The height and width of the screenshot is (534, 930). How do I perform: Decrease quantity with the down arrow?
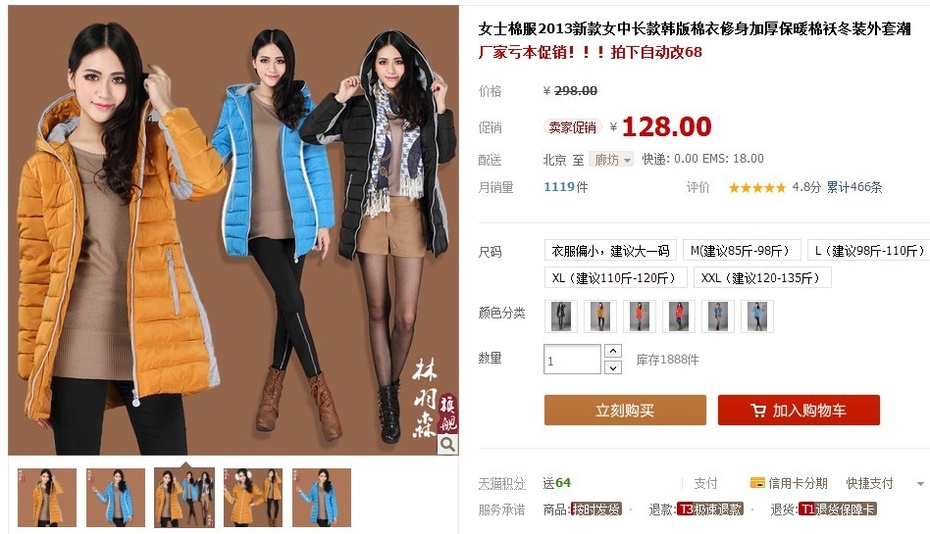(x=613, y=368)
